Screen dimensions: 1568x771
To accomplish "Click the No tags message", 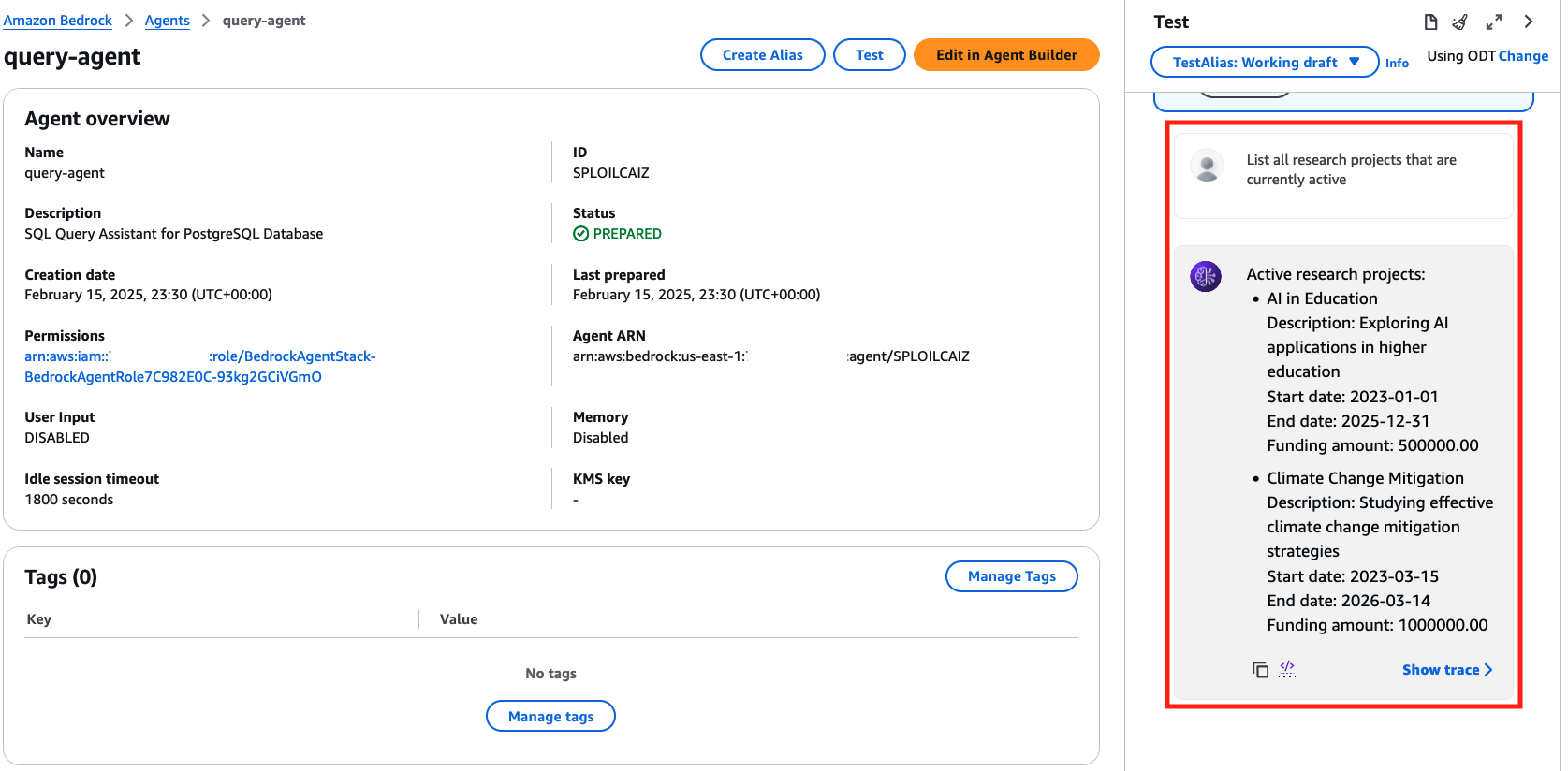I will 551,674.
